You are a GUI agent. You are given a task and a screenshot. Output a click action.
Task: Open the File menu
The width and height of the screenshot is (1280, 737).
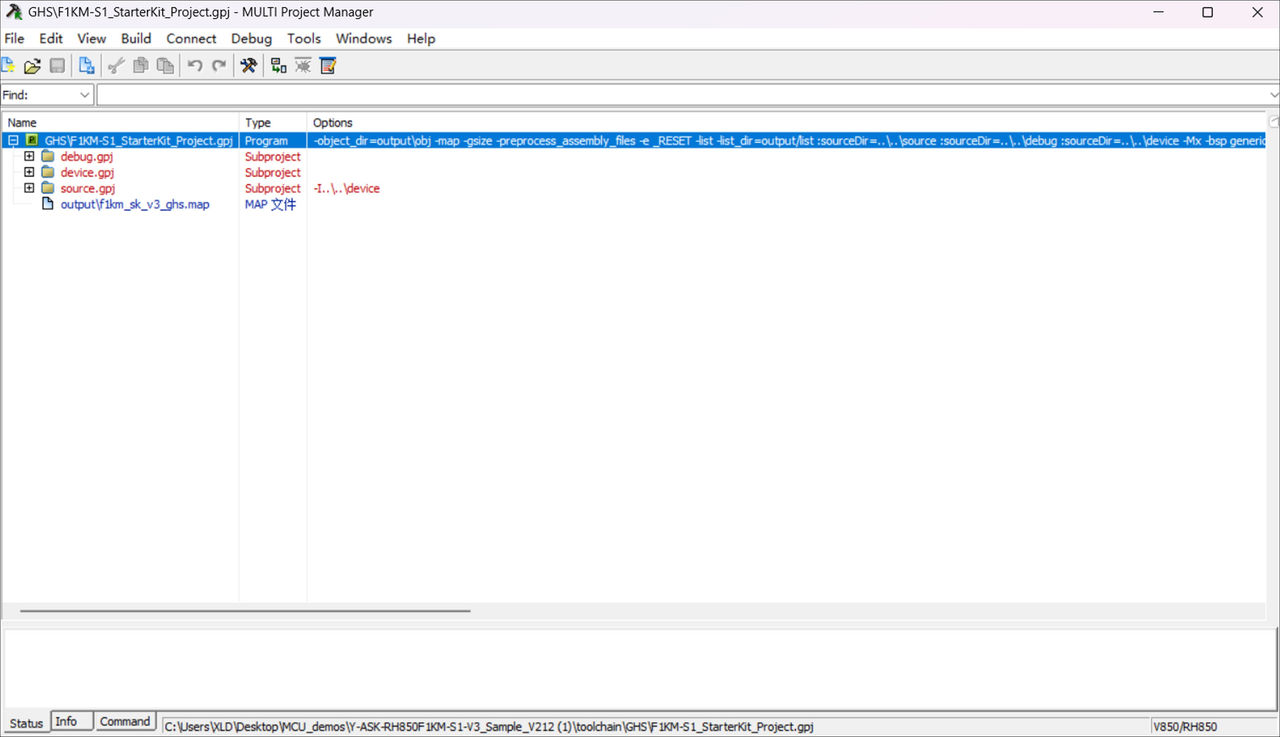click(14, 39)
